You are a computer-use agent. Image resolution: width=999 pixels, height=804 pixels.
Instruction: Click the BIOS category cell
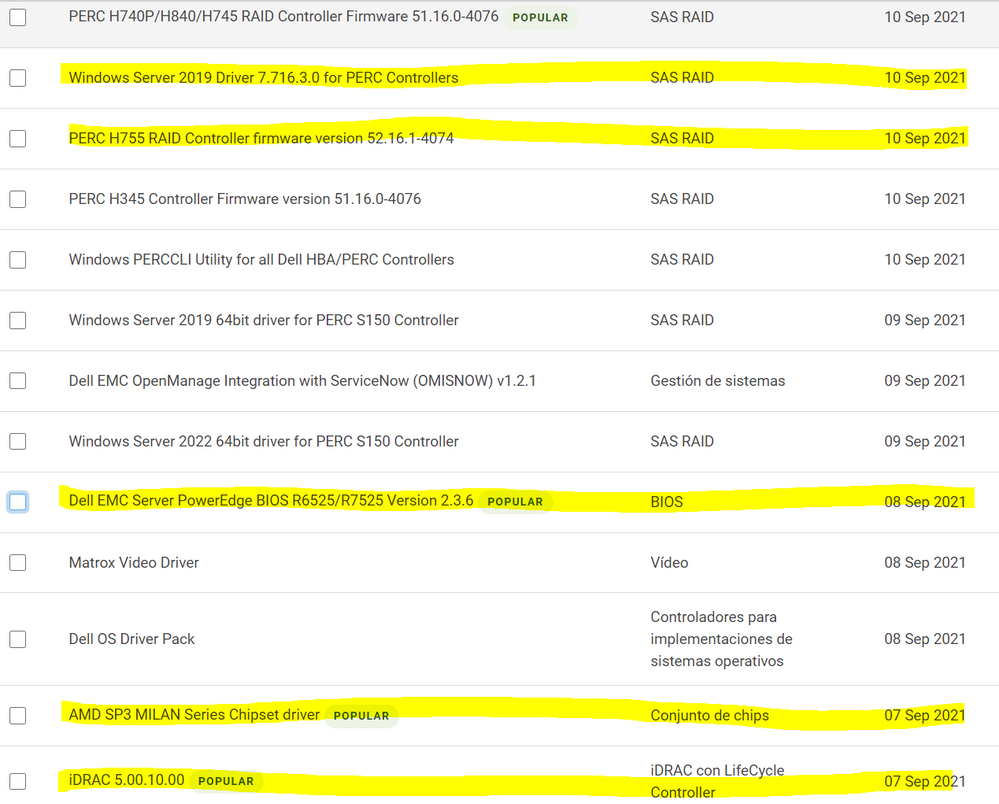point(666,502)
